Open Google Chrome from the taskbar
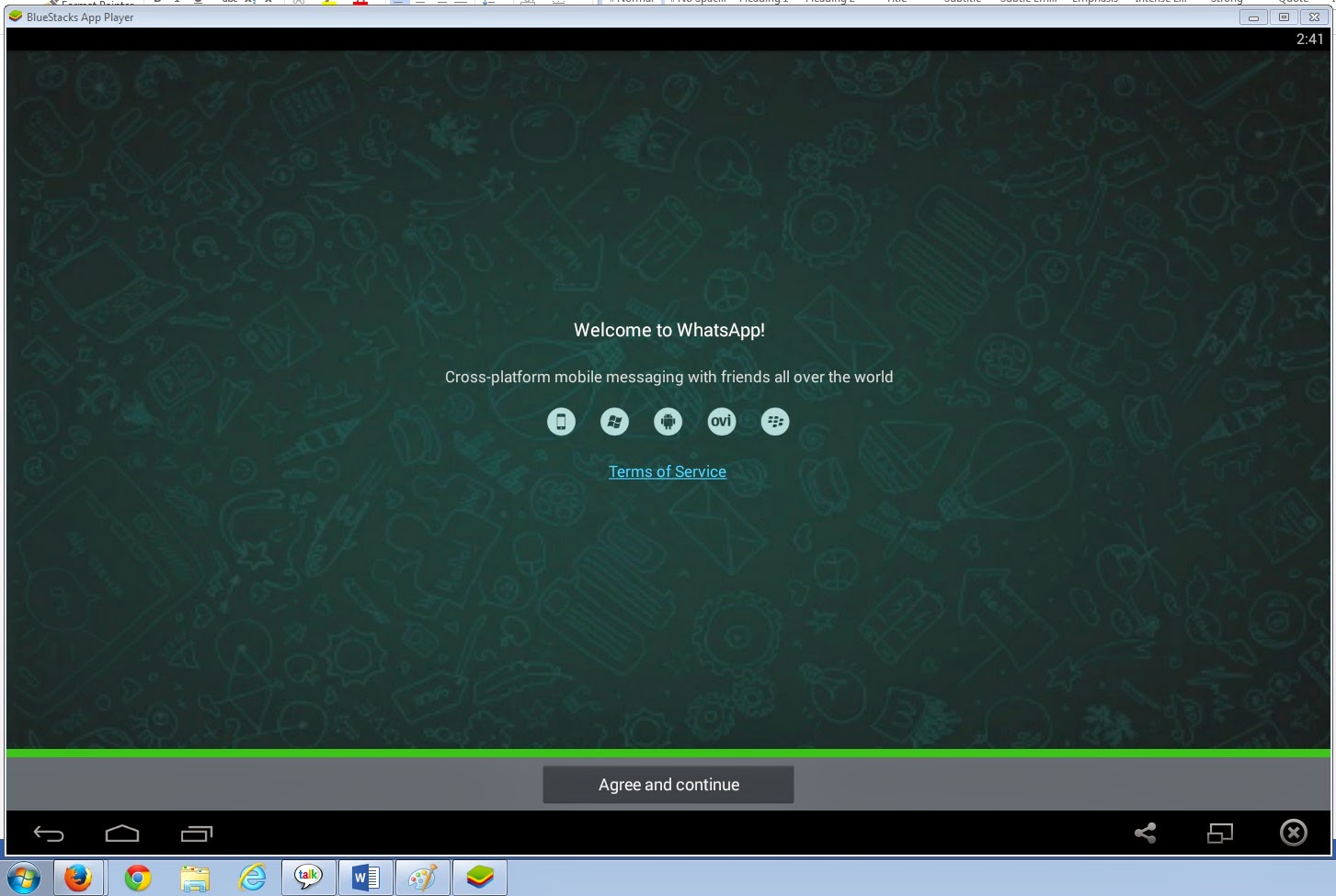Viewport: 1336px width, 896px height. coord(138,879)
